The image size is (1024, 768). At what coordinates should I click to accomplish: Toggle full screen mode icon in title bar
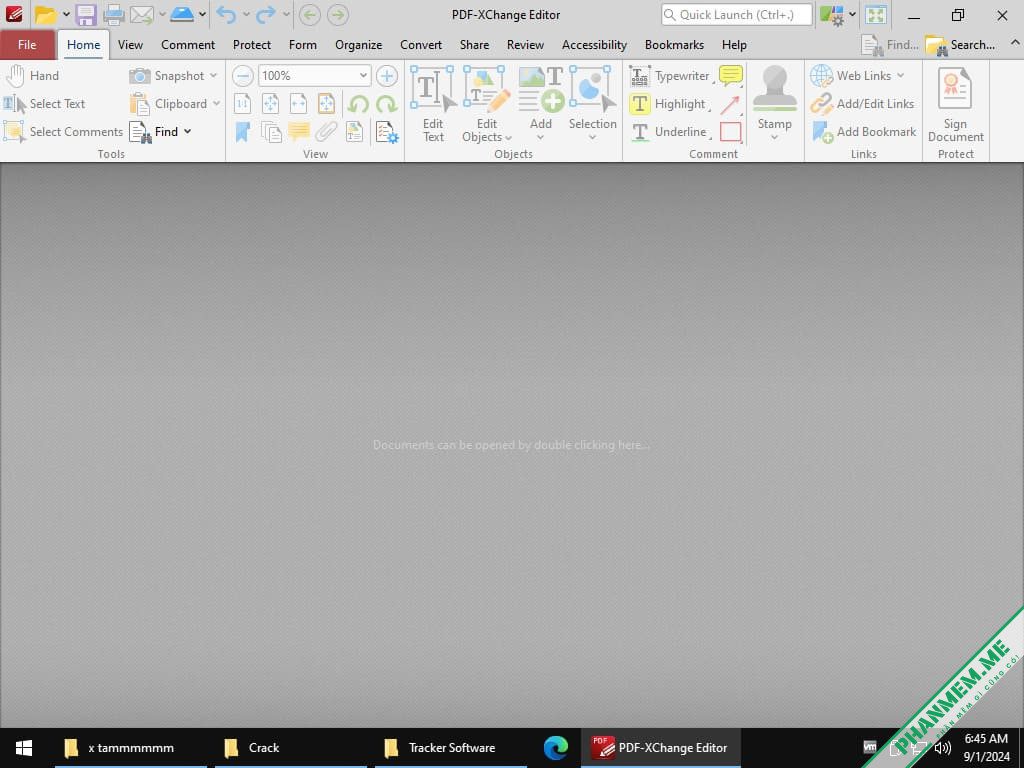point(876,14)
